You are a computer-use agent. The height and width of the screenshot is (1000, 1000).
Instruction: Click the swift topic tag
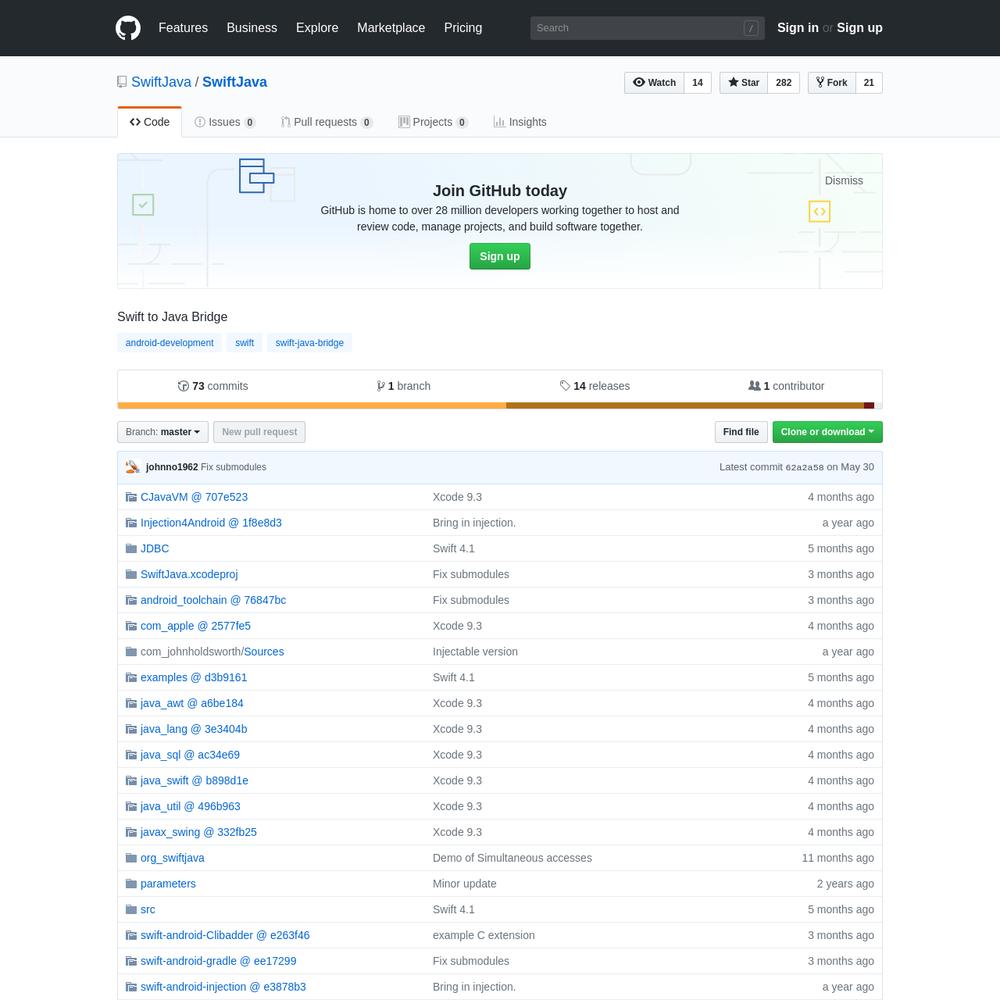pos(244,342)
